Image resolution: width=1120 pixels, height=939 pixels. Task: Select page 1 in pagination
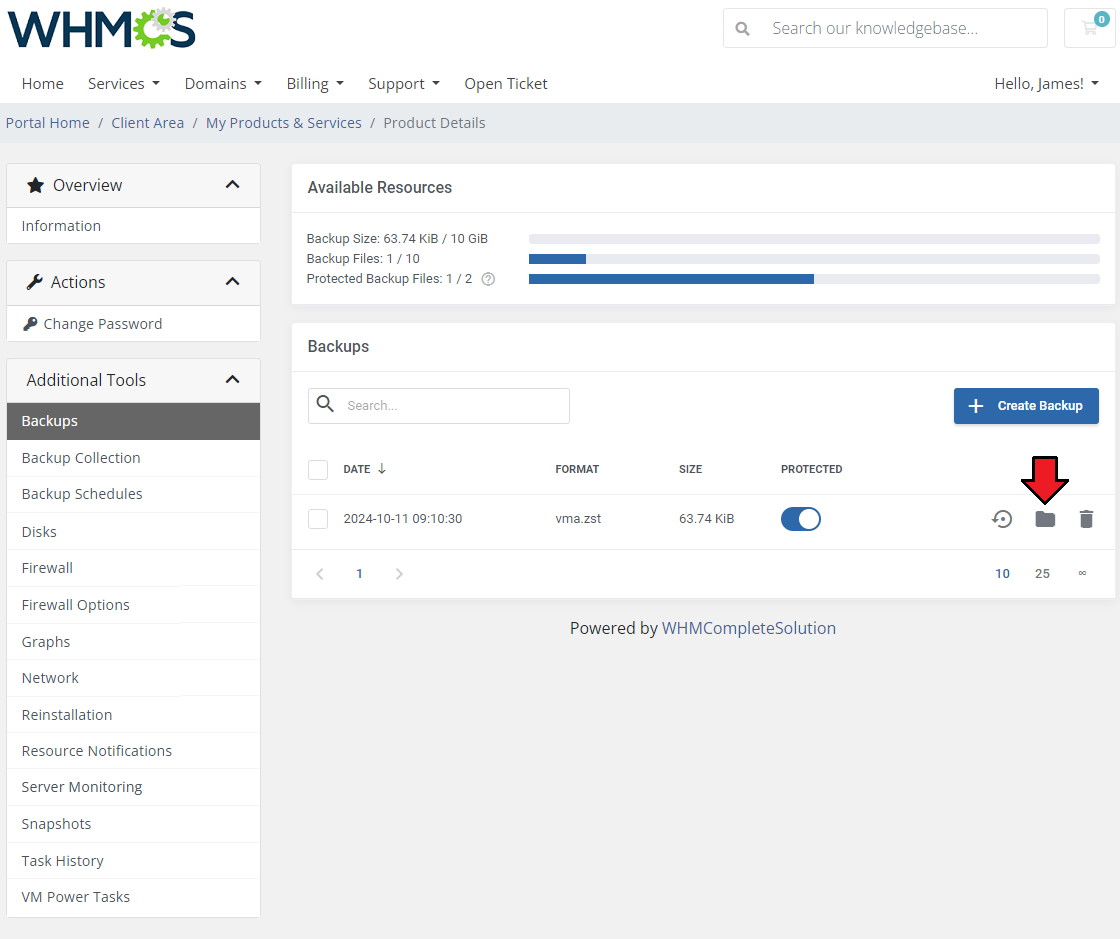pos(359,574)
